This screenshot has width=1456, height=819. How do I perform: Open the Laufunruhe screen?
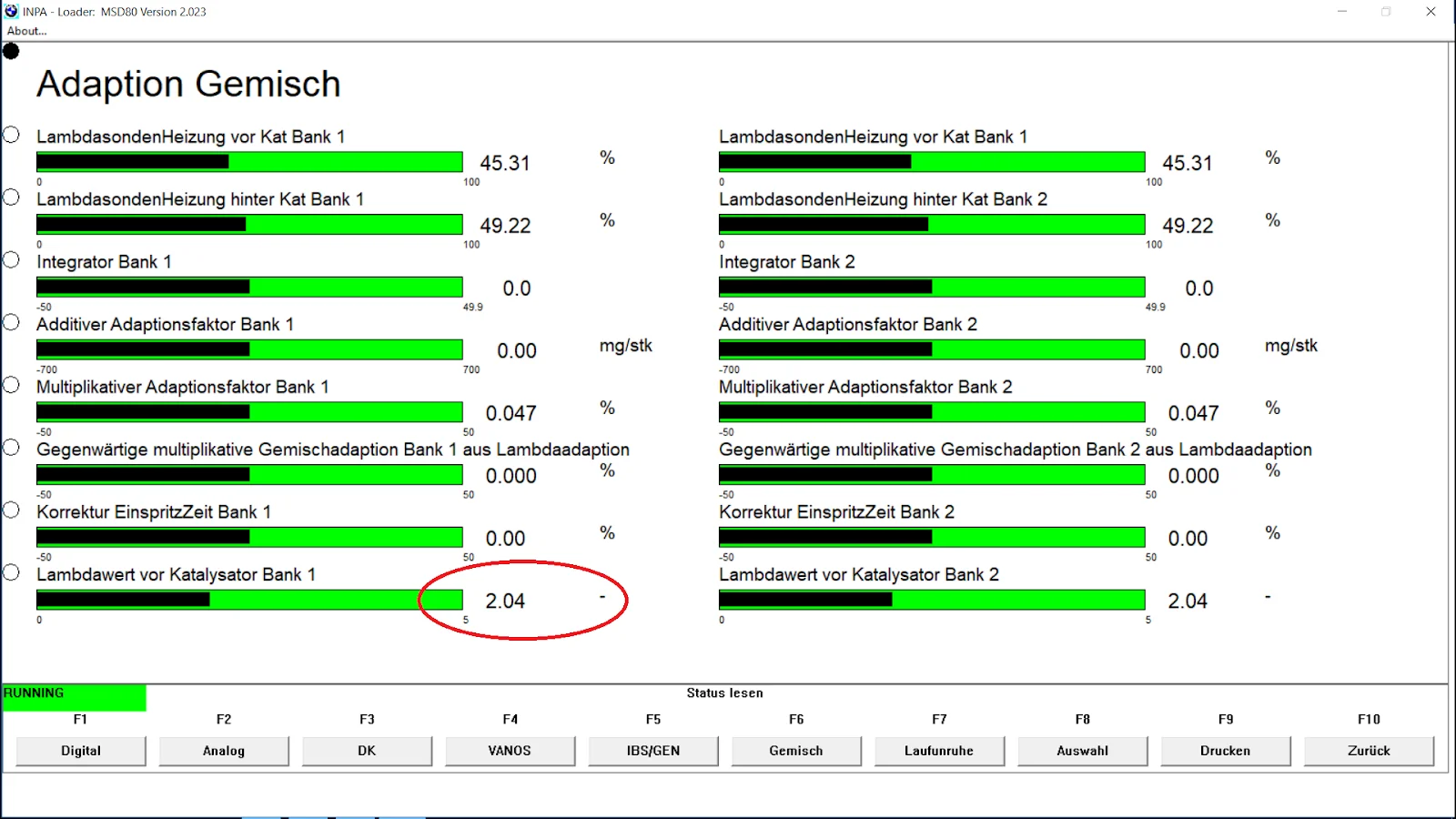[x=939, y=751]
